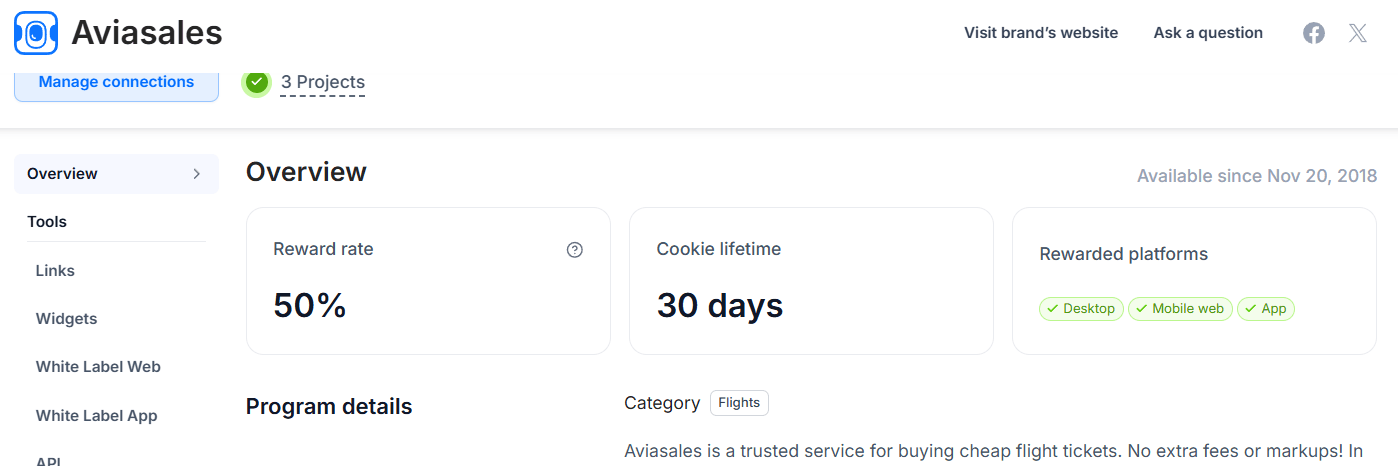
Task: Expand the Overview chevron arrow
Action: [x=197, y=174]
